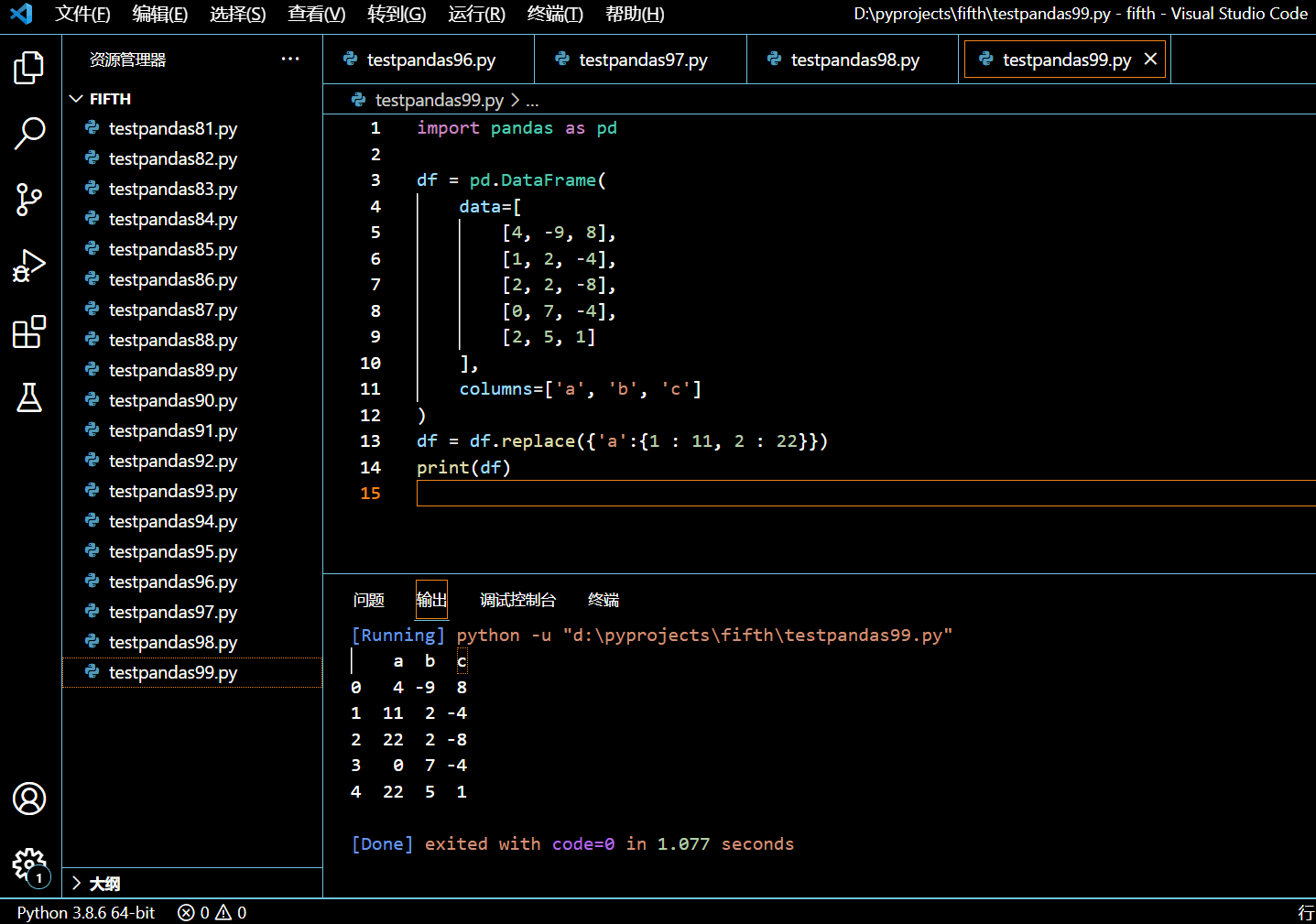Open testpandas88.py in explorer

click(x=192, y=340)
